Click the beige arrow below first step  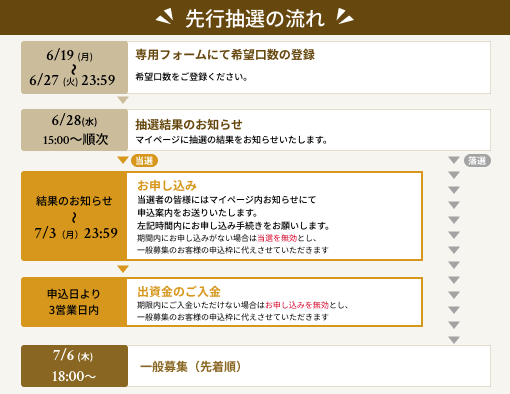[123, 100]
